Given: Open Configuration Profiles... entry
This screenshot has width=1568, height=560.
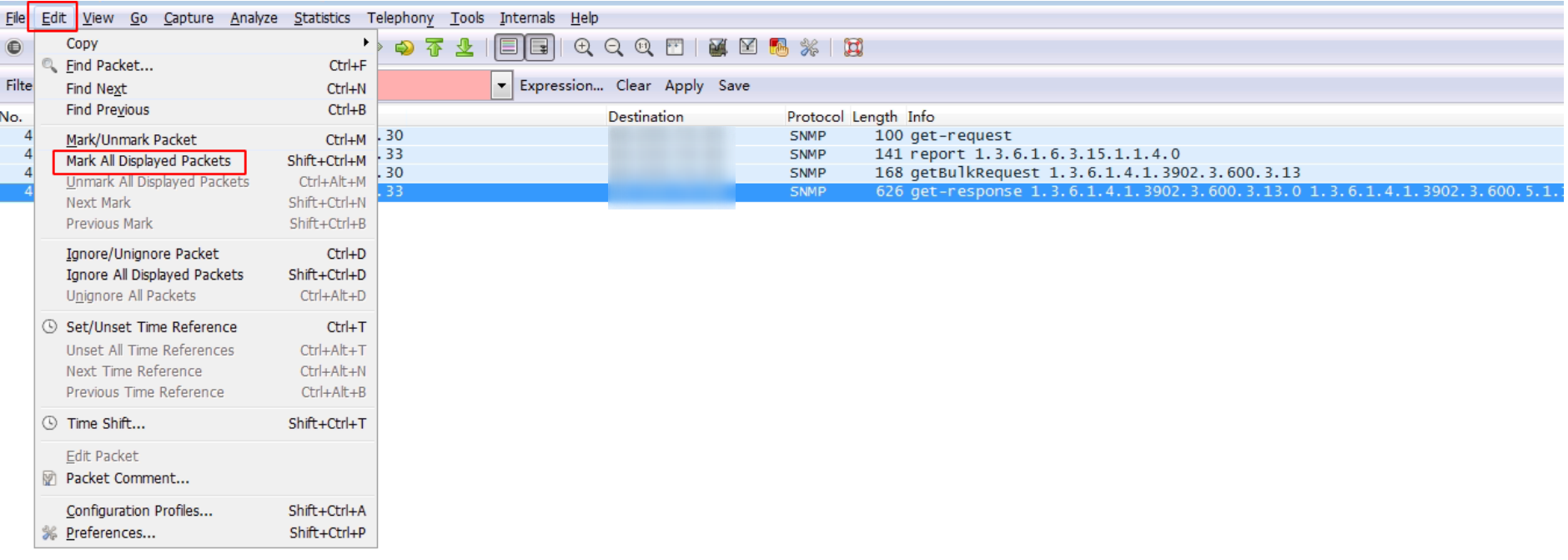Looking at the screenshot, I should (206, 511).
